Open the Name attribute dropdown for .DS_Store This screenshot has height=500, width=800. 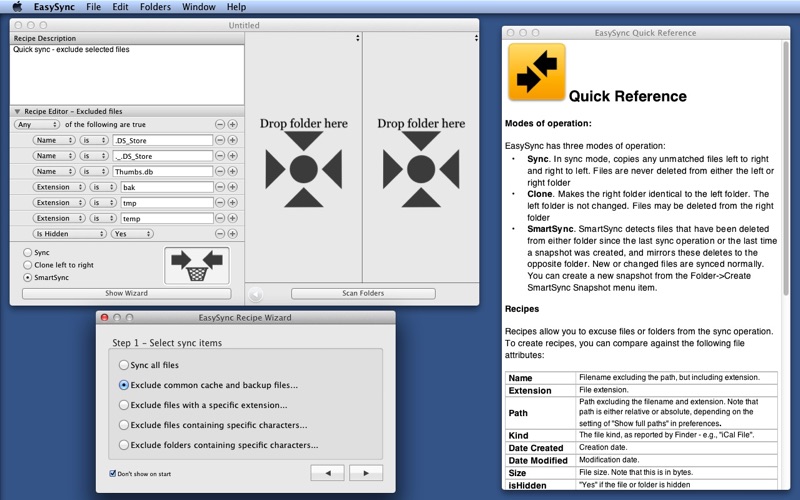[x=54, y=140]
